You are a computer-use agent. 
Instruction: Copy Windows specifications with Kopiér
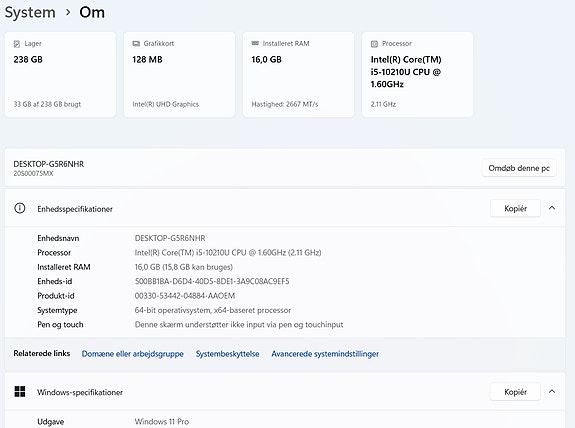click(x=515, y=392)
